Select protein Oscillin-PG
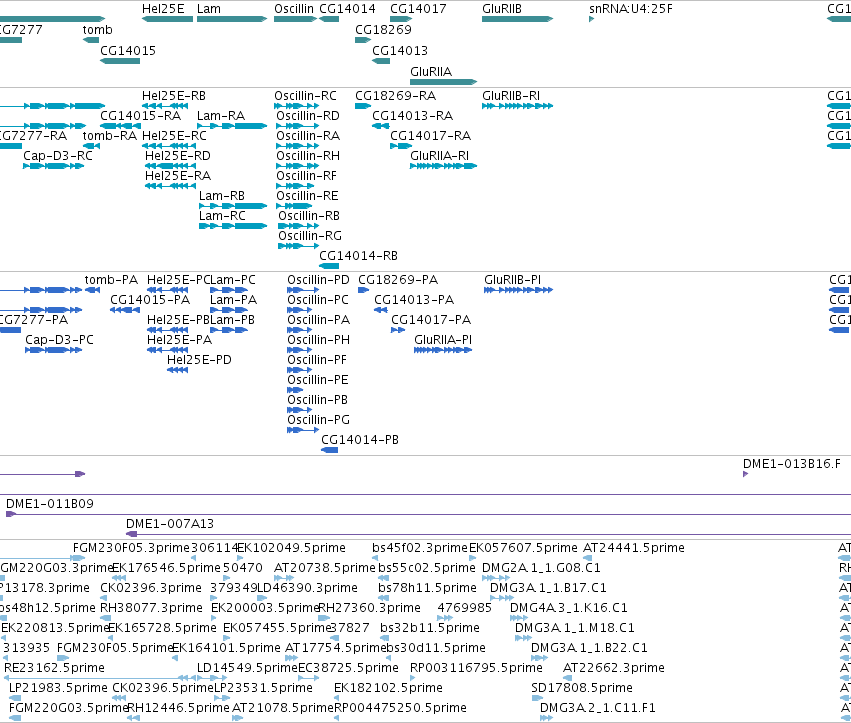This screenshot has height=723, width=851. [303, 430]
